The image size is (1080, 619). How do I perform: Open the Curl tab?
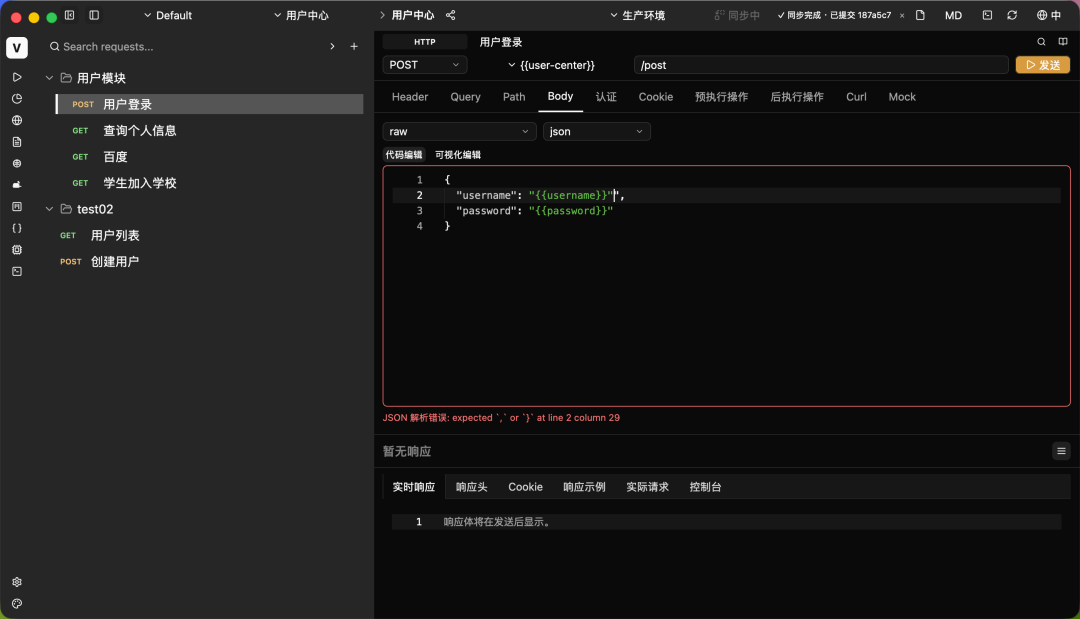(x=856, y=97)
